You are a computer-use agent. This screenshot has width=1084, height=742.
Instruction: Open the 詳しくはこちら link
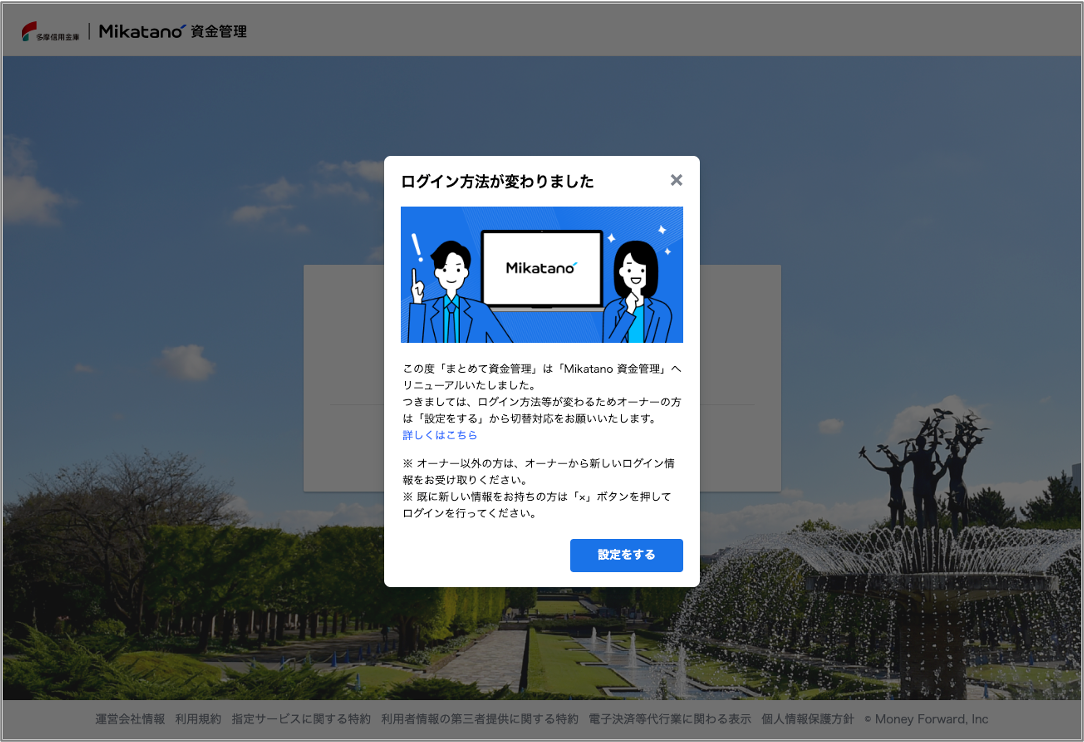point(440,435)
